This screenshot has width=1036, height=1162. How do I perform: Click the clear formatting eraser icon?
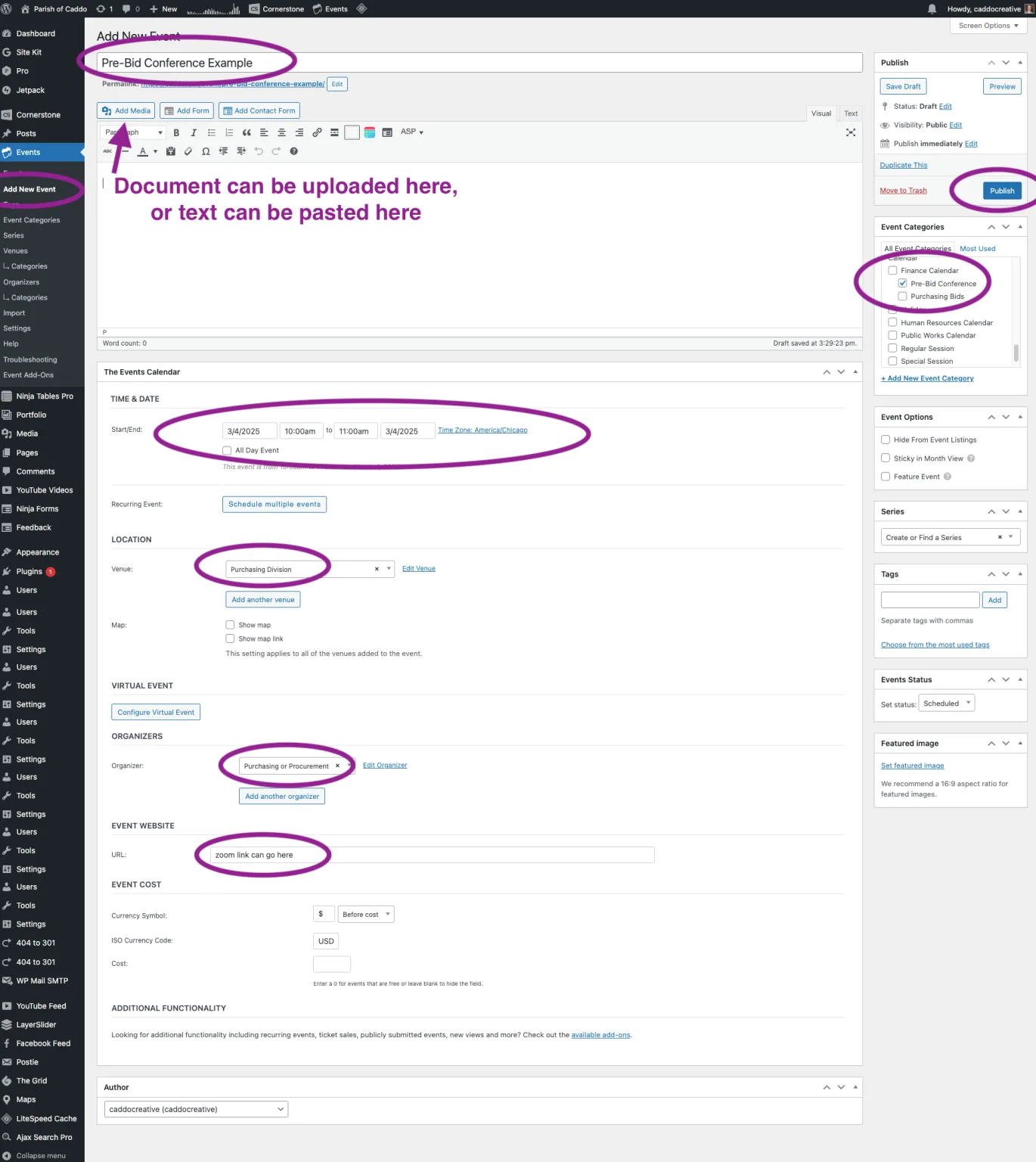188,151
